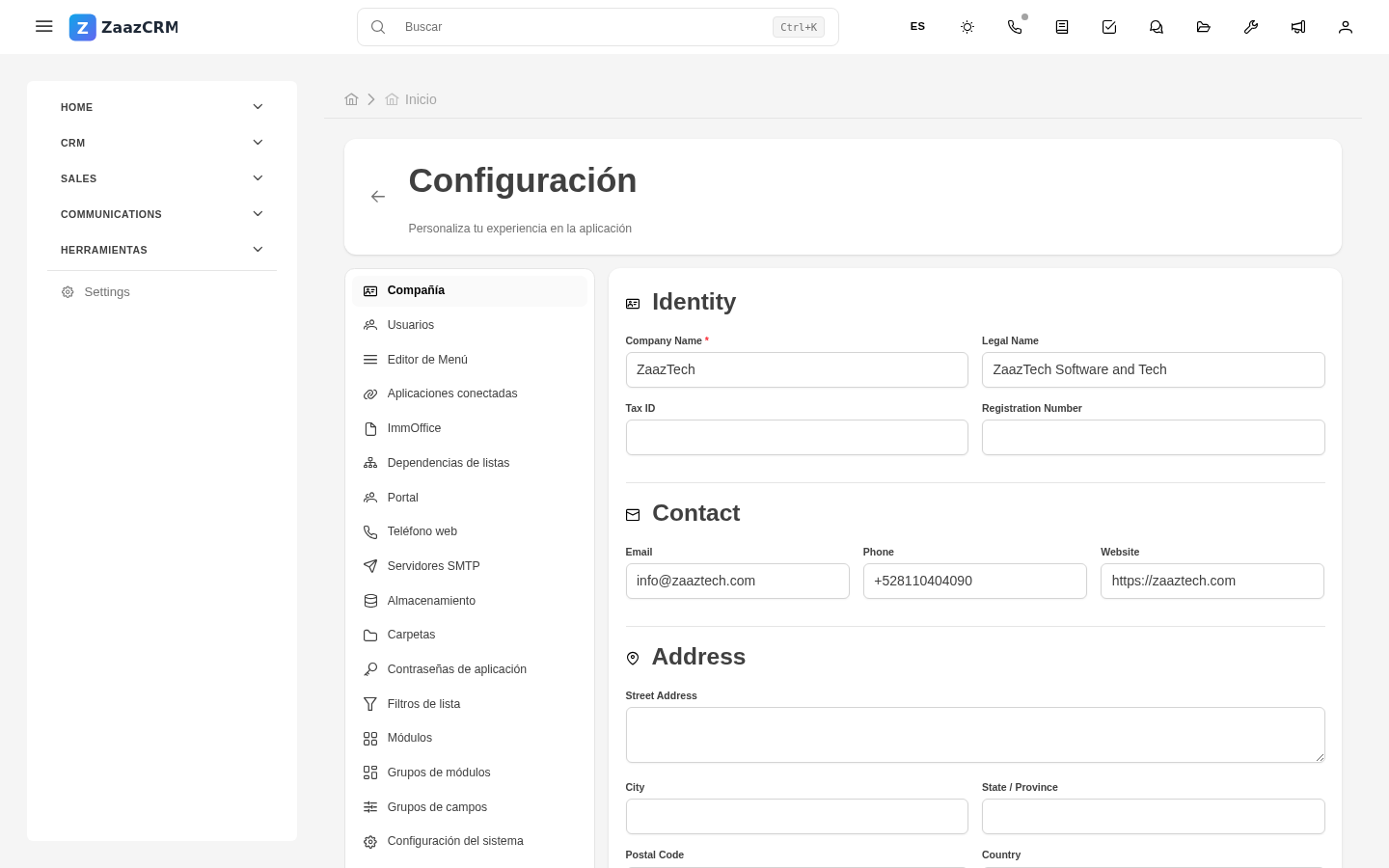Click the Phone input field
The image size is (1389, 868).
[x=975, y=582]
